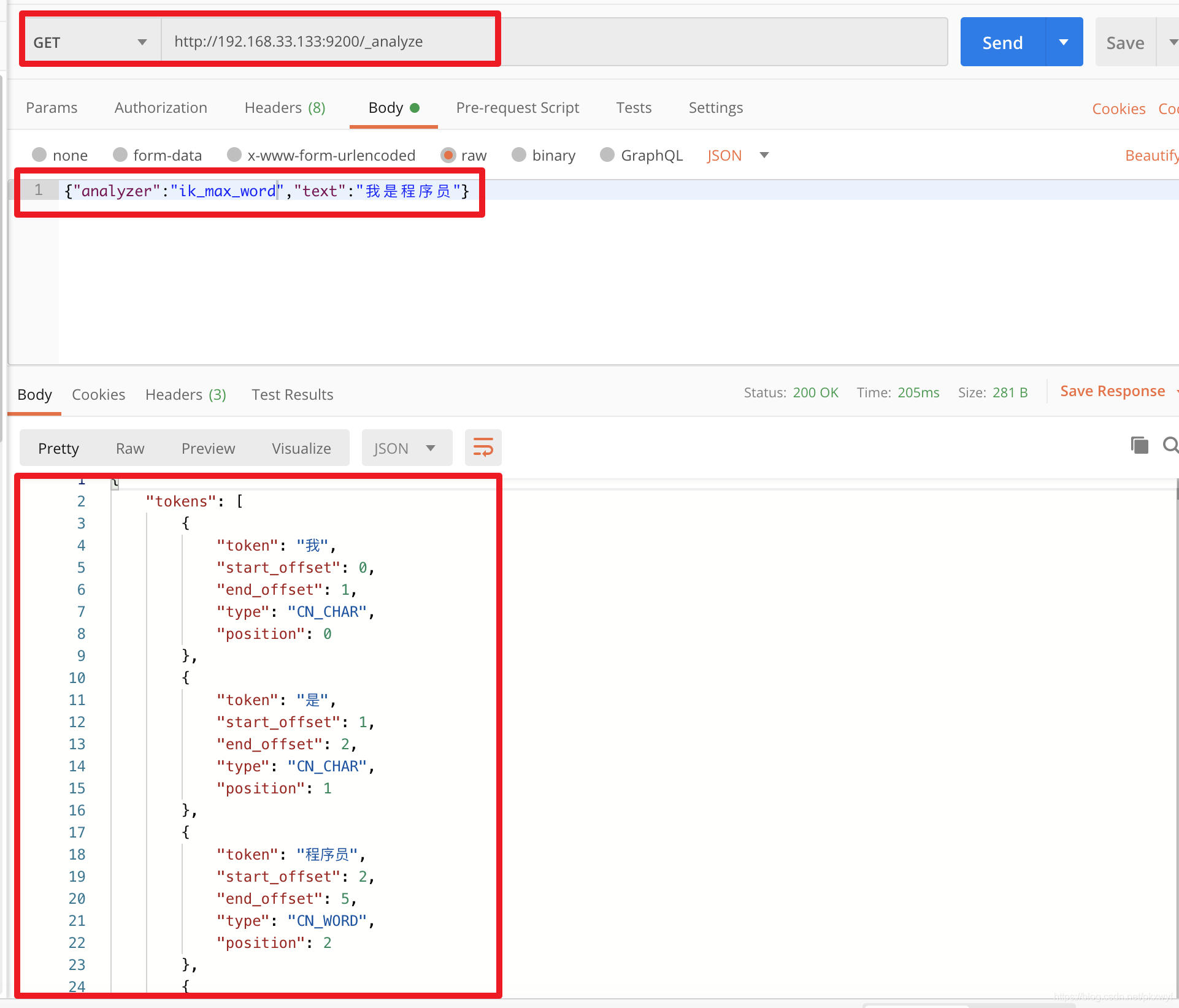Expand the Send button dropdown arrow
This screenshot has width=1179, height=1008.
[x=1063, y=42]
